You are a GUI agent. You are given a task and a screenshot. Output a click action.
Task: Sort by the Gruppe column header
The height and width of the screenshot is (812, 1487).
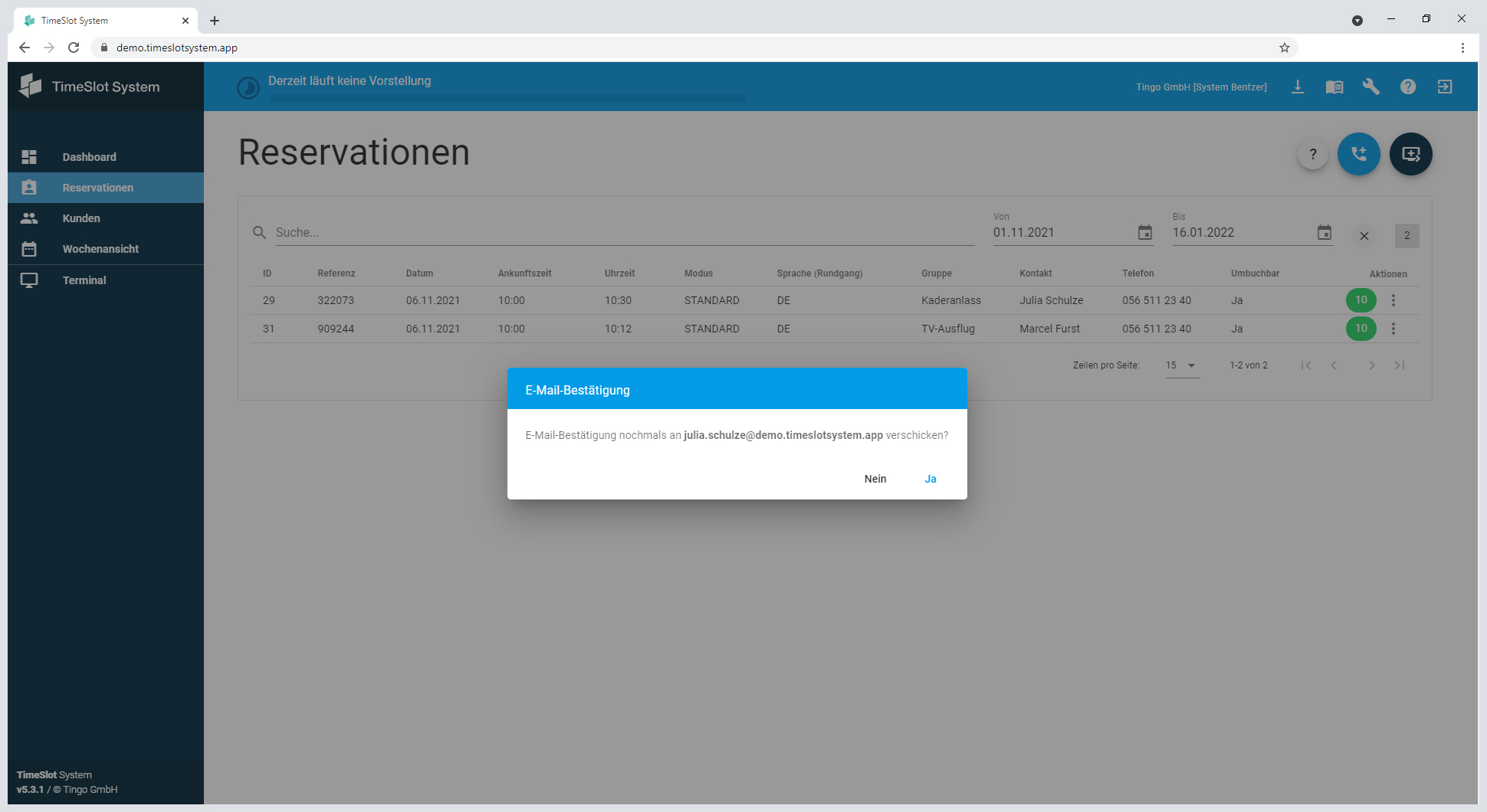[x=936, y=273]
